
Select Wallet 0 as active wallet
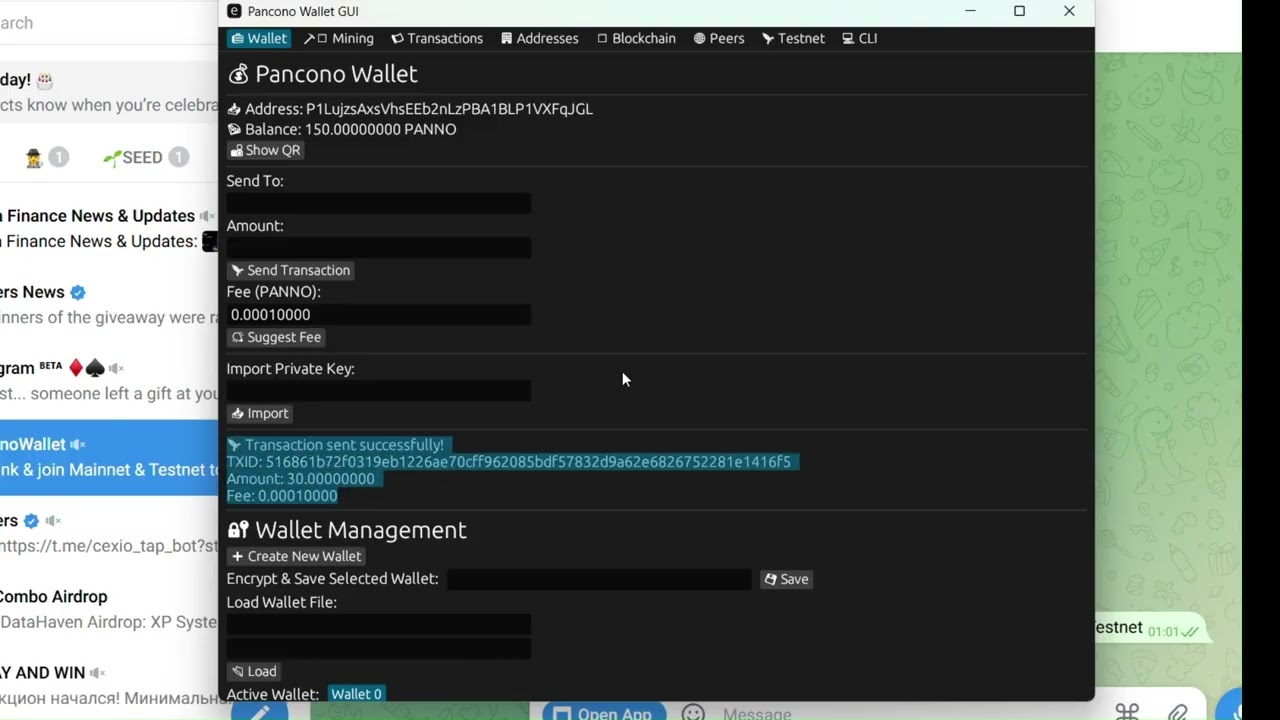coord(356,694)
